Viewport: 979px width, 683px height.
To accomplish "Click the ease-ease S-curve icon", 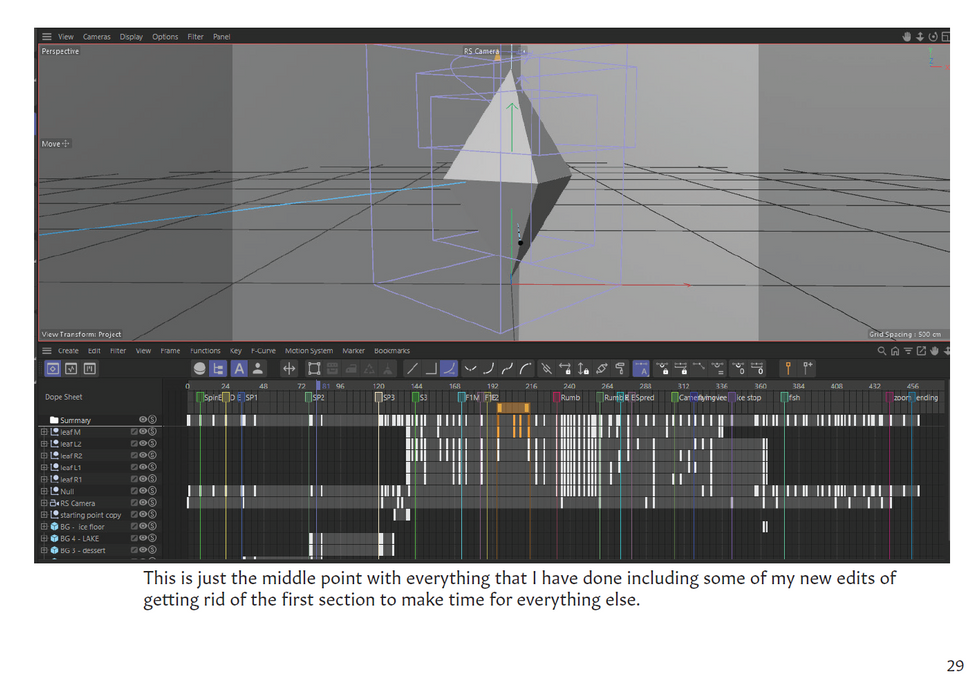I will coord(507,369).
